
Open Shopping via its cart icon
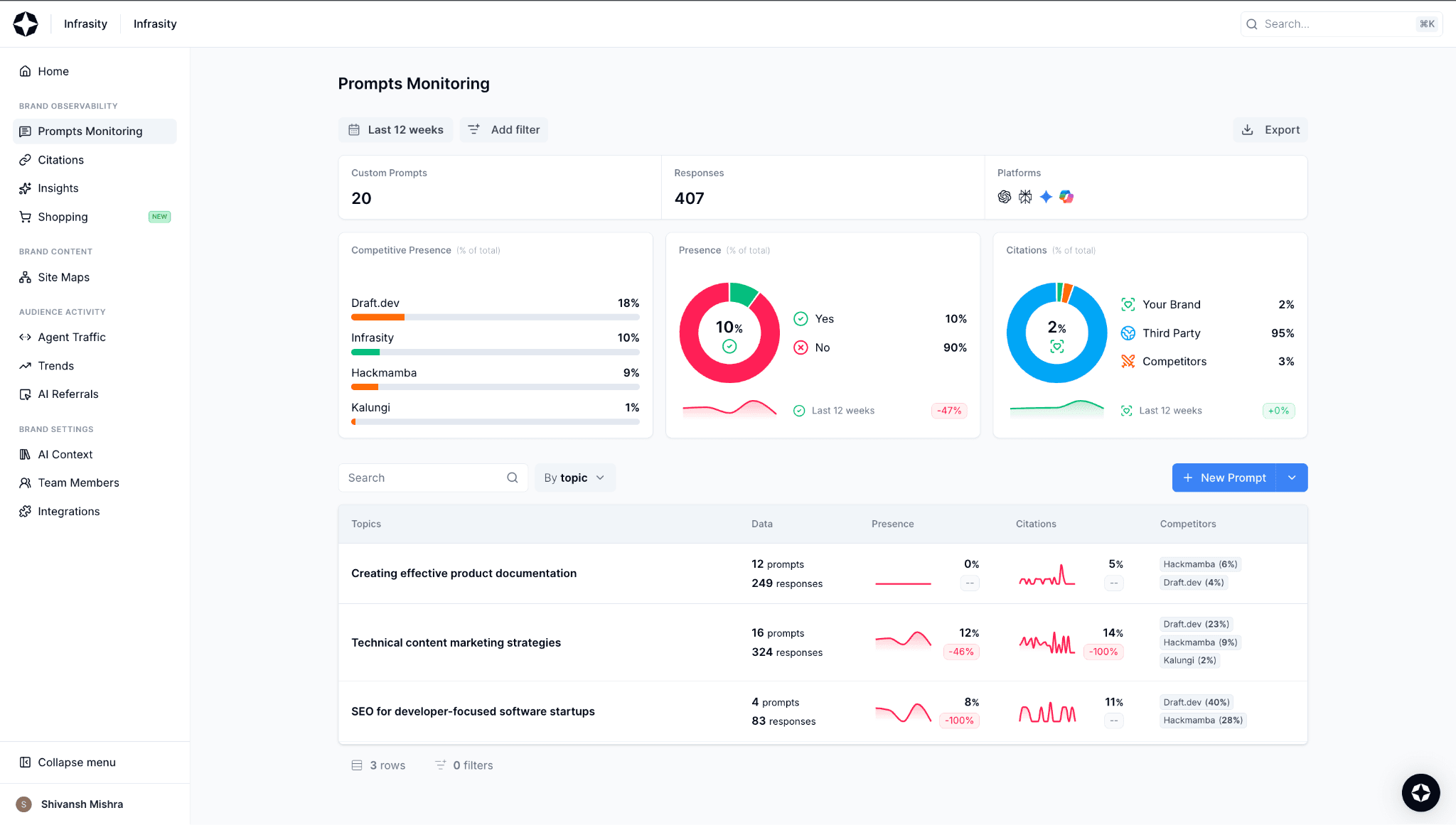pos(26,217)
